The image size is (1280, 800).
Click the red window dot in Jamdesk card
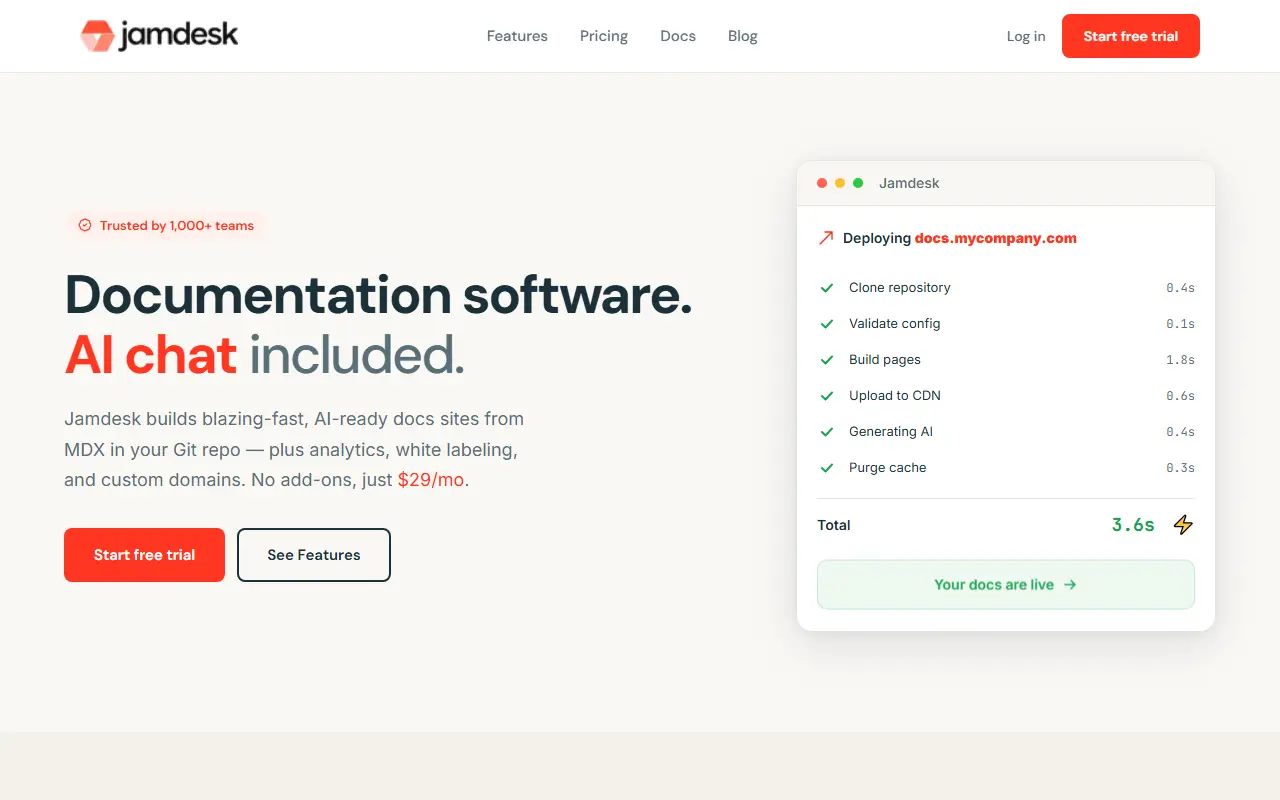pos(822,183)
